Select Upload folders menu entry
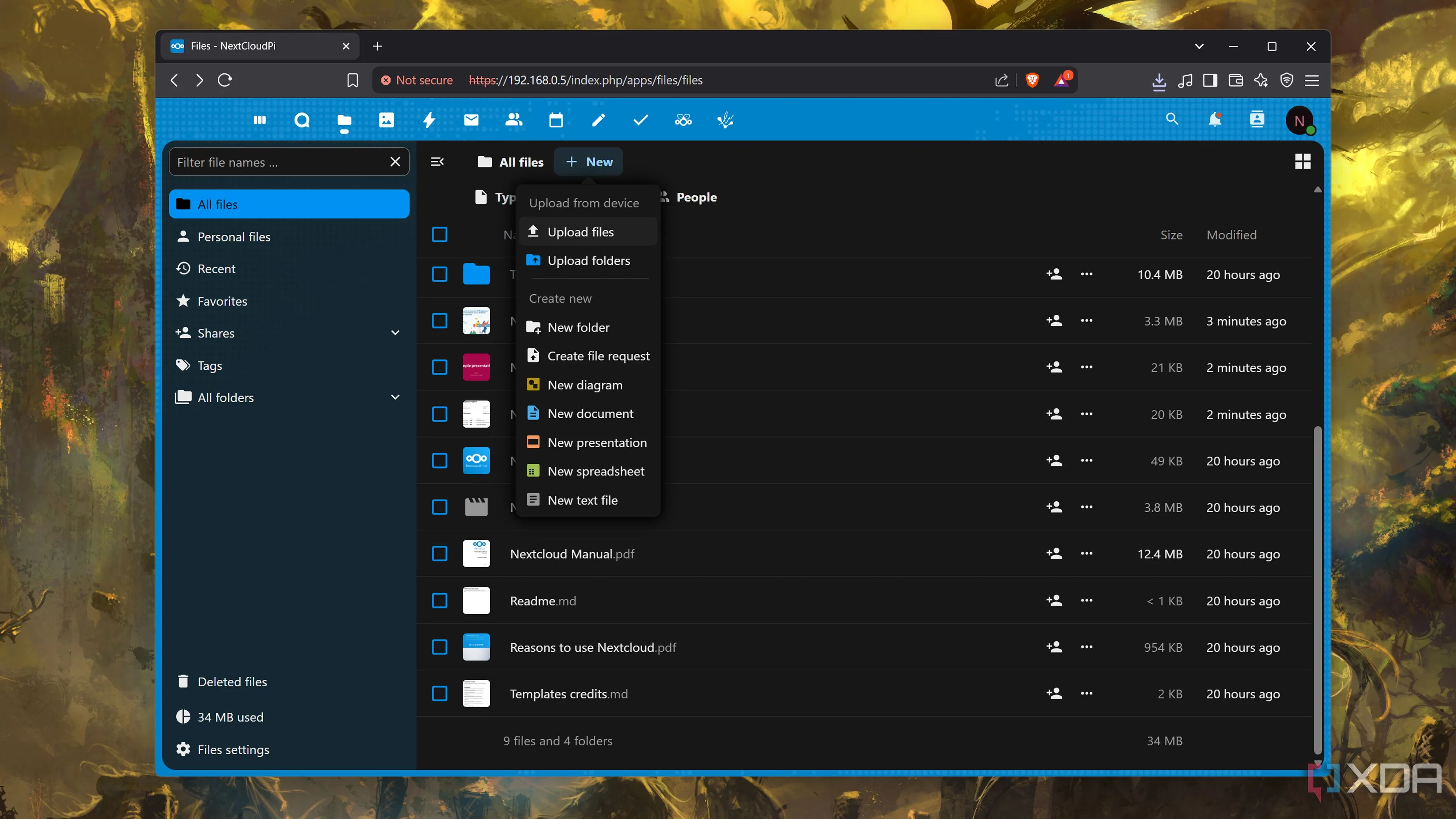This screenshot has width=1456, height=819. (588, 260)
